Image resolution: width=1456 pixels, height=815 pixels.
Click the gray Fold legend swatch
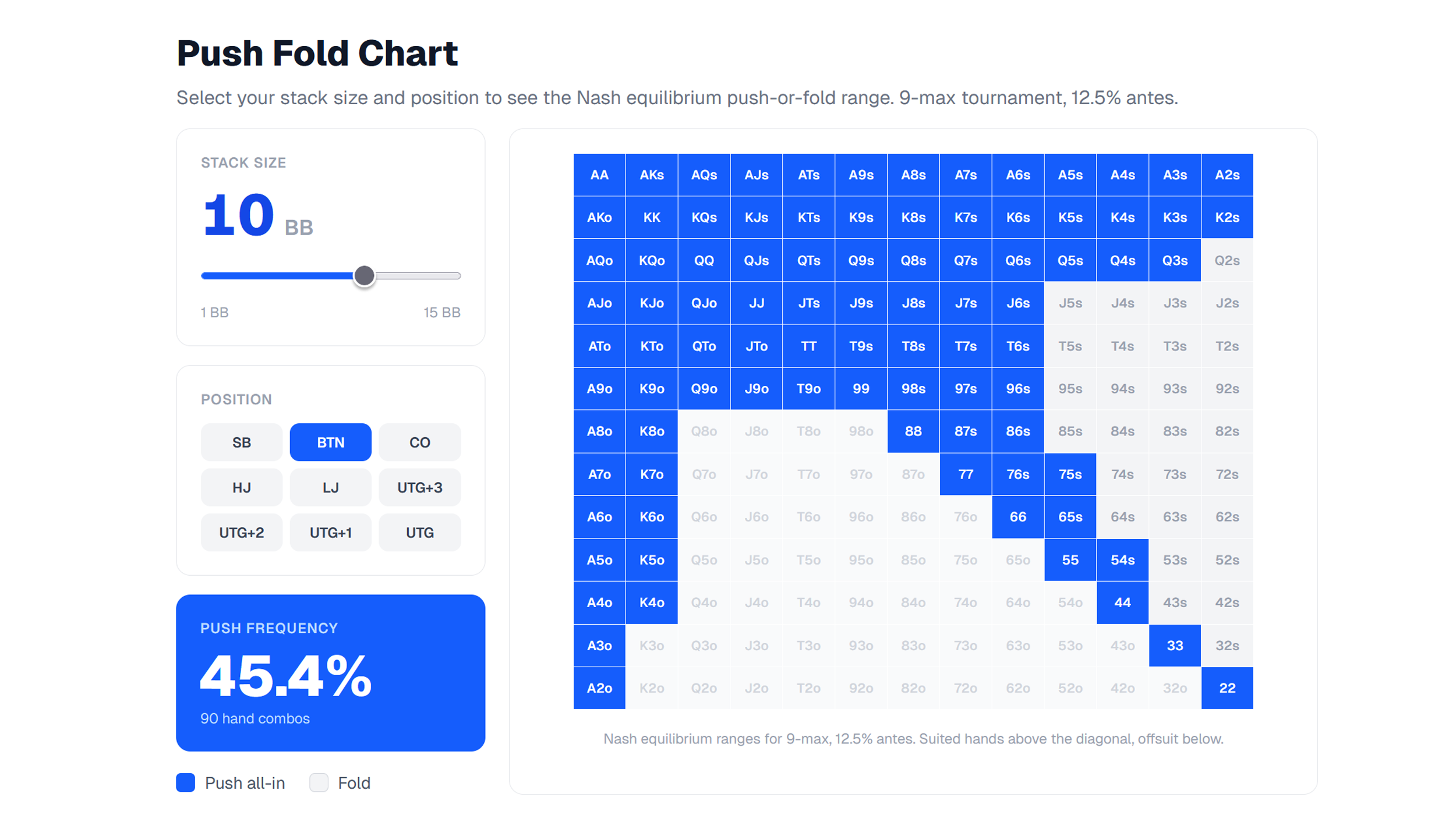coord(319,783)
